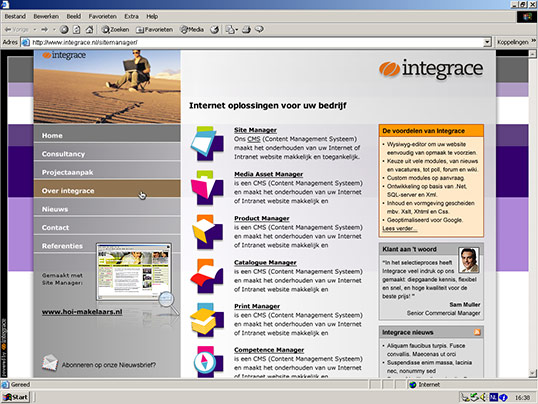This screenshot has height=404, width=538.
Task: Click the small integrace logo on the desert photo
Action: (64, 55)
